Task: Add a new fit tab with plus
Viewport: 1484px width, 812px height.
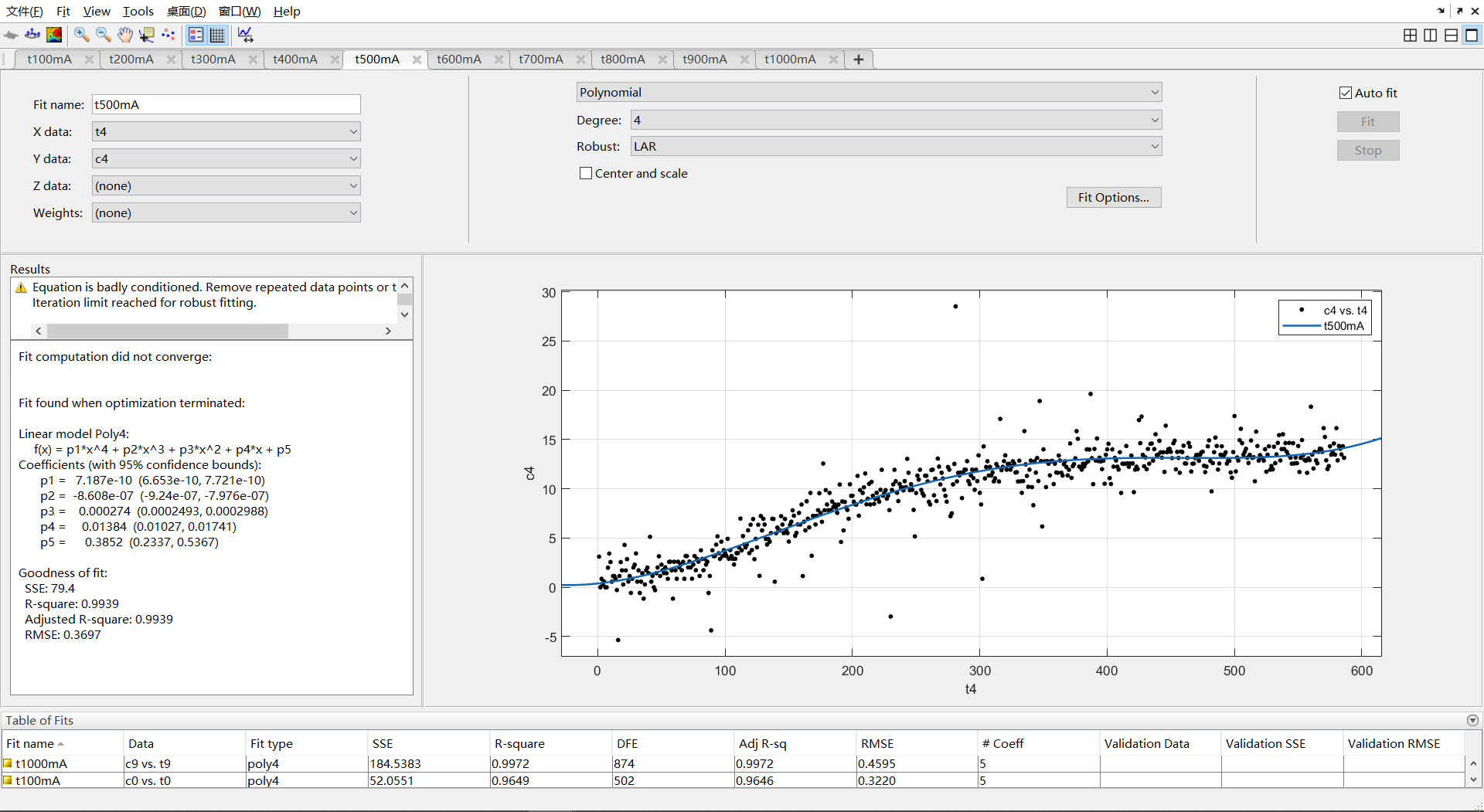Action: pos(859,59)
